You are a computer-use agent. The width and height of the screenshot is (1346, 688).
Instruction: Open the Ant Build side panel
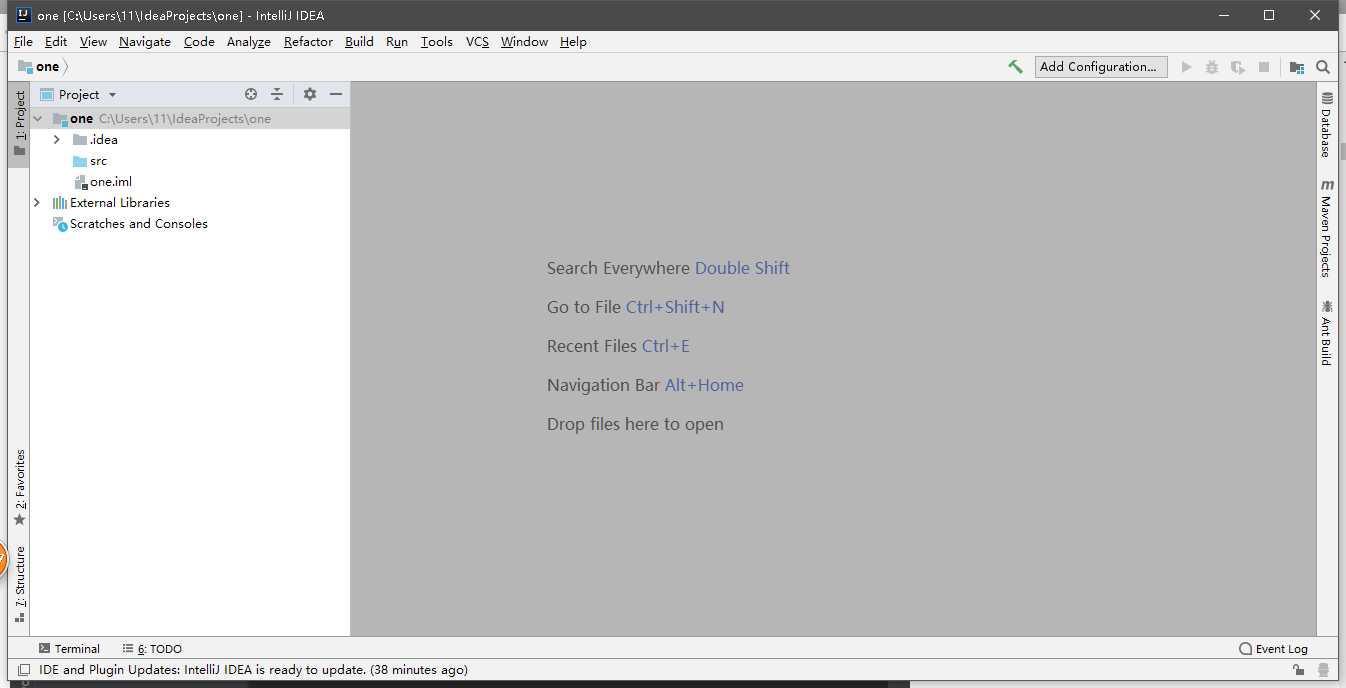[1327, 332]
